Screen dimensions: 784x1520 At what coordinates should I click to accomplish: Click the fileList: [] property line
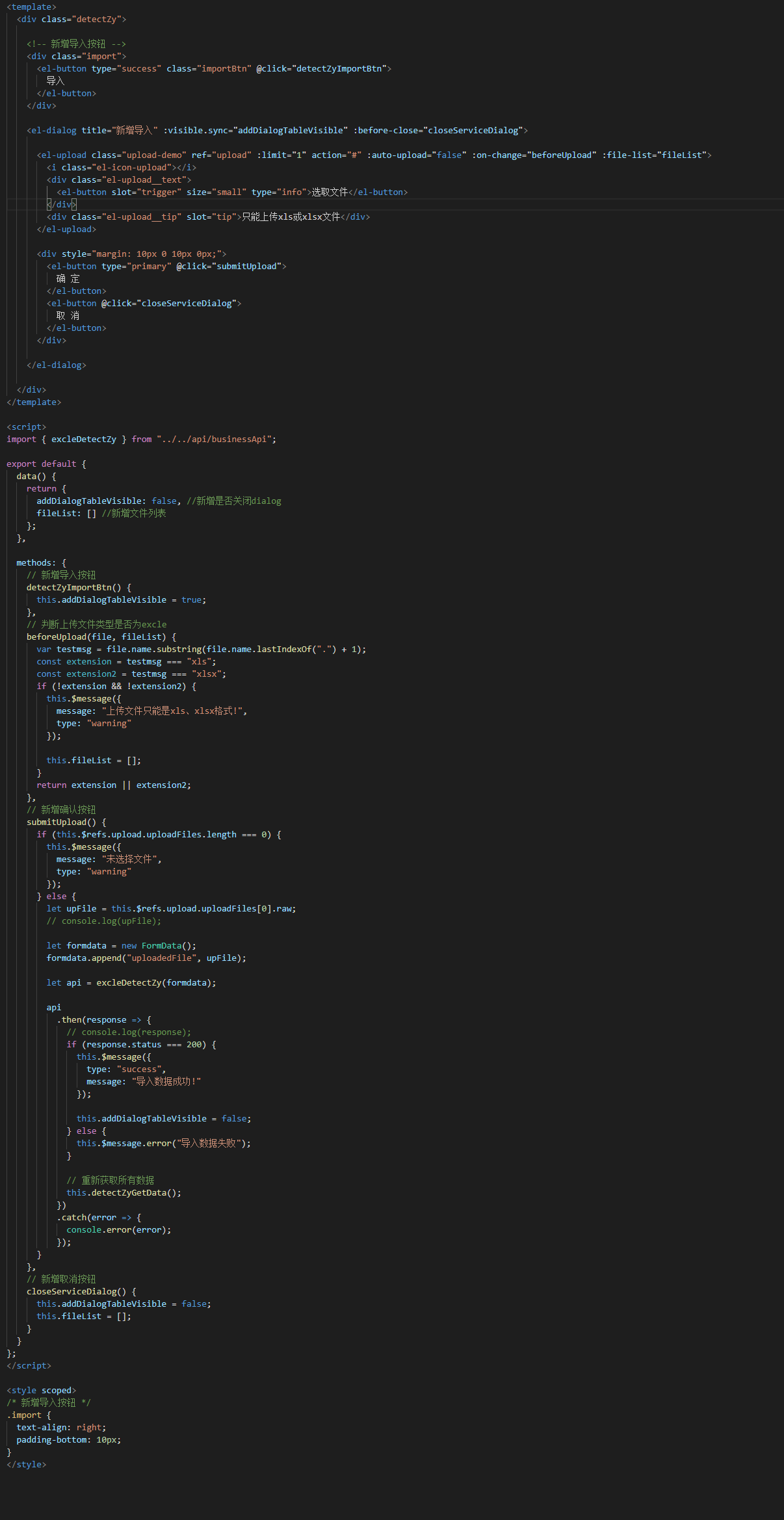coord(101,513)
